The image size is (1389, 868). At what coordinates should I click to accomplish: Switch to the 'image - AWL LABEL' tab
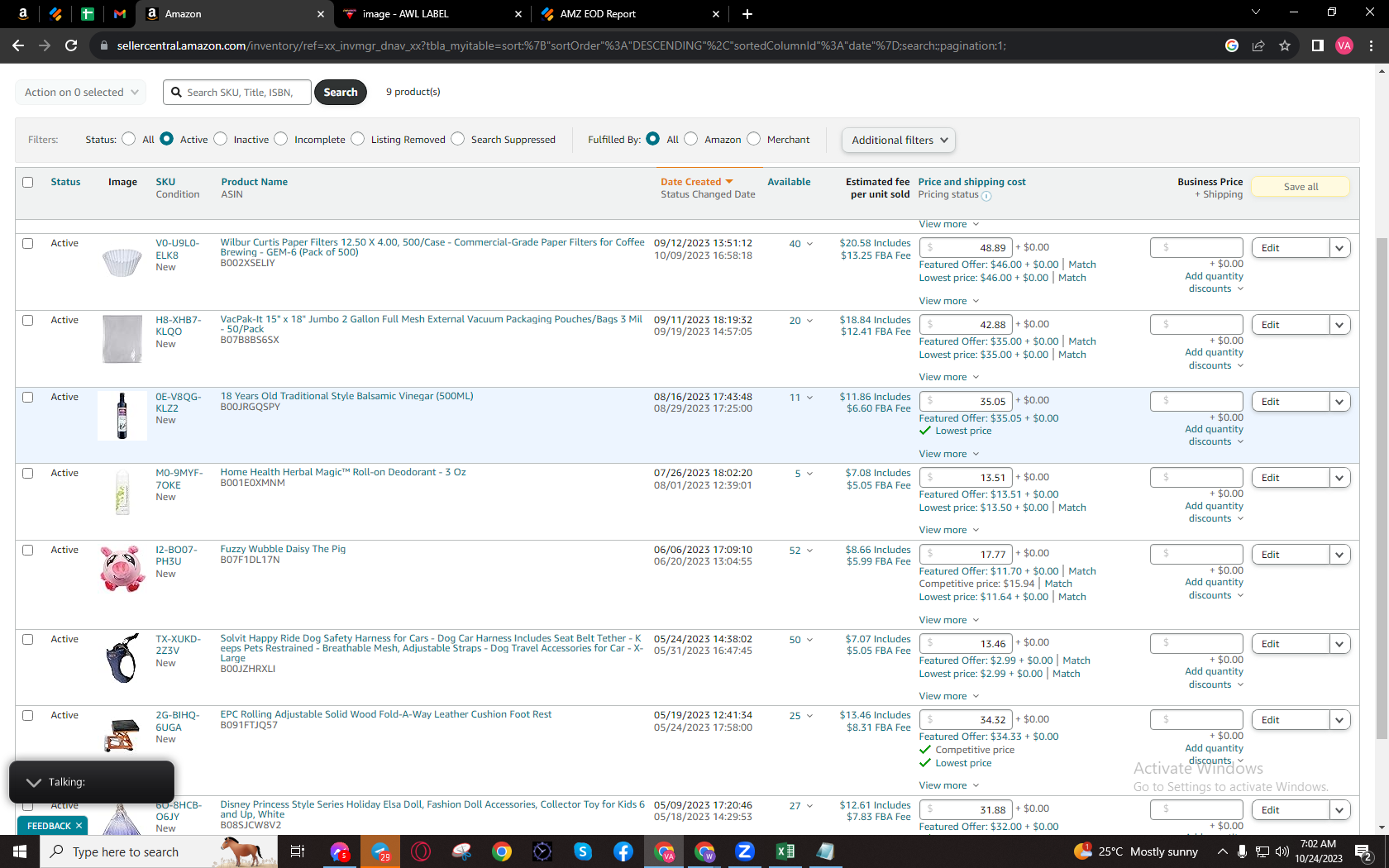pyautogui.click(x=432, y=14)
